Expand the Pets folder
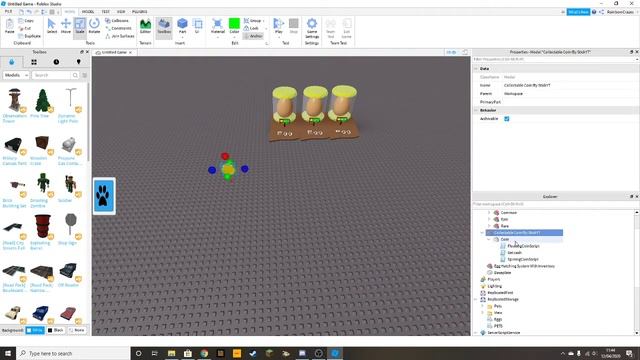 pos(482,306)
